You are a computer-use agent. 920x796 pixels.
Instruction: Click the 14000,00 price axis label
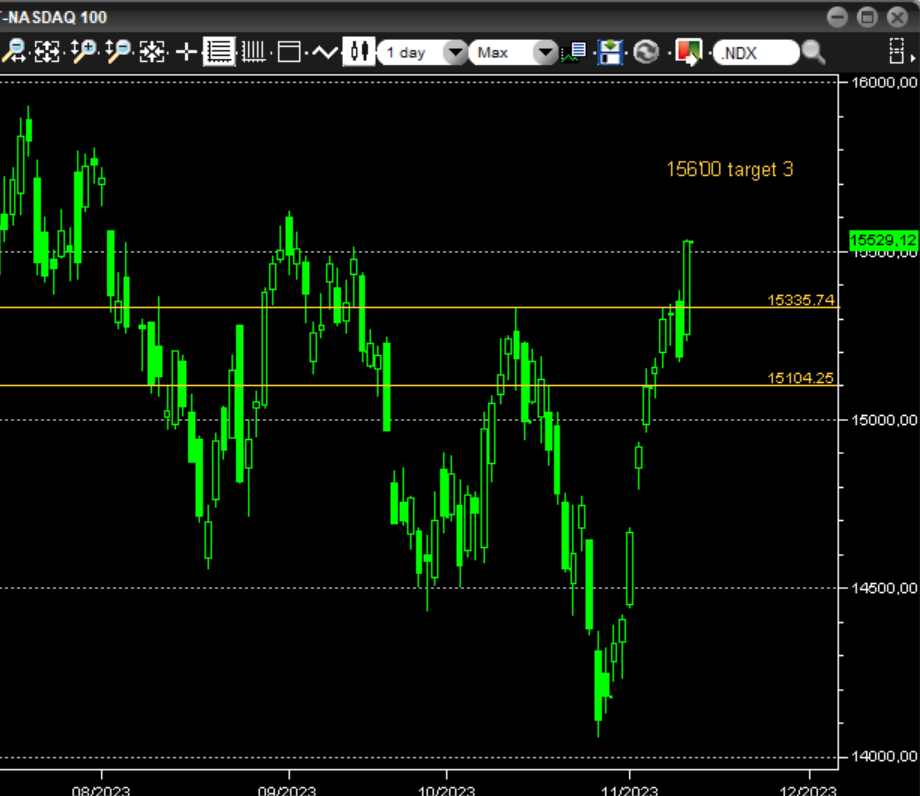click(884, 756)
